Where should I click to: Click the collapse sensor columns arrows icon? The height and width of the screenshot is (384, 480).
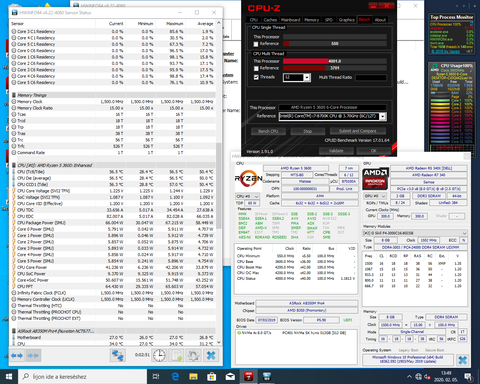pyautogui.click(x=33, y=356)
